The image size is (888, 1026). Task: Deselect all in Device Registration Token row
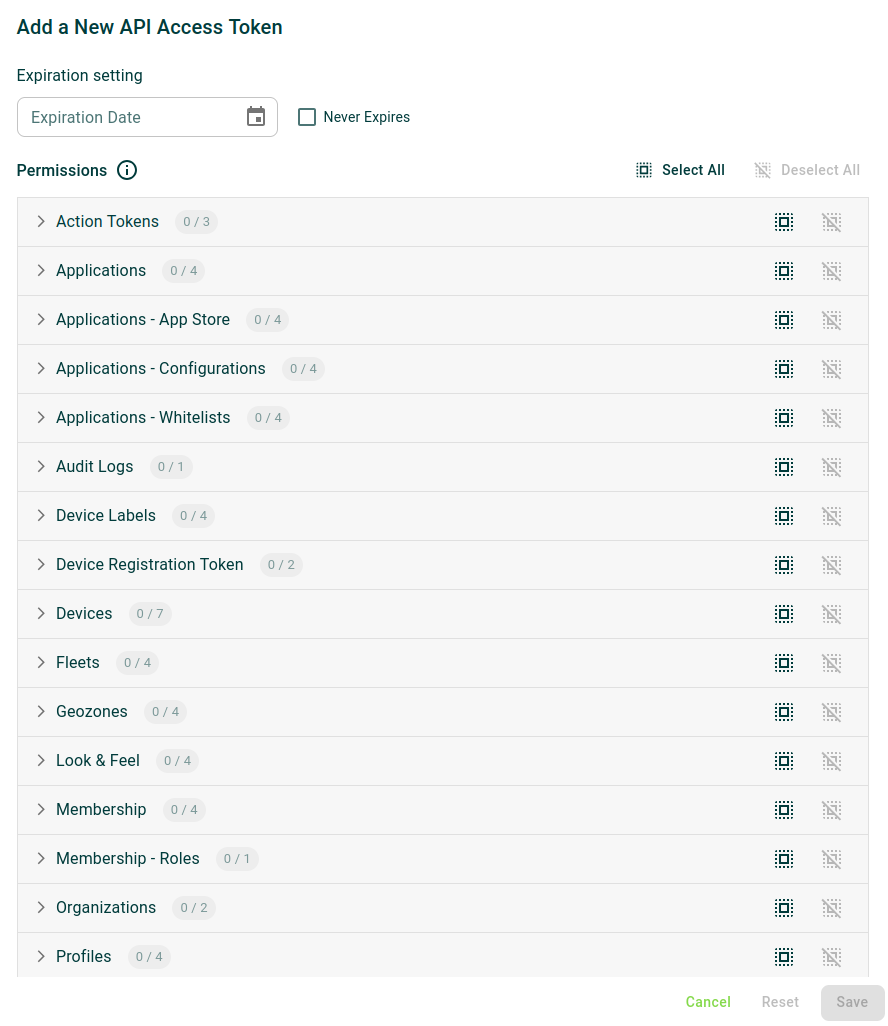click(x=832, y=565)
